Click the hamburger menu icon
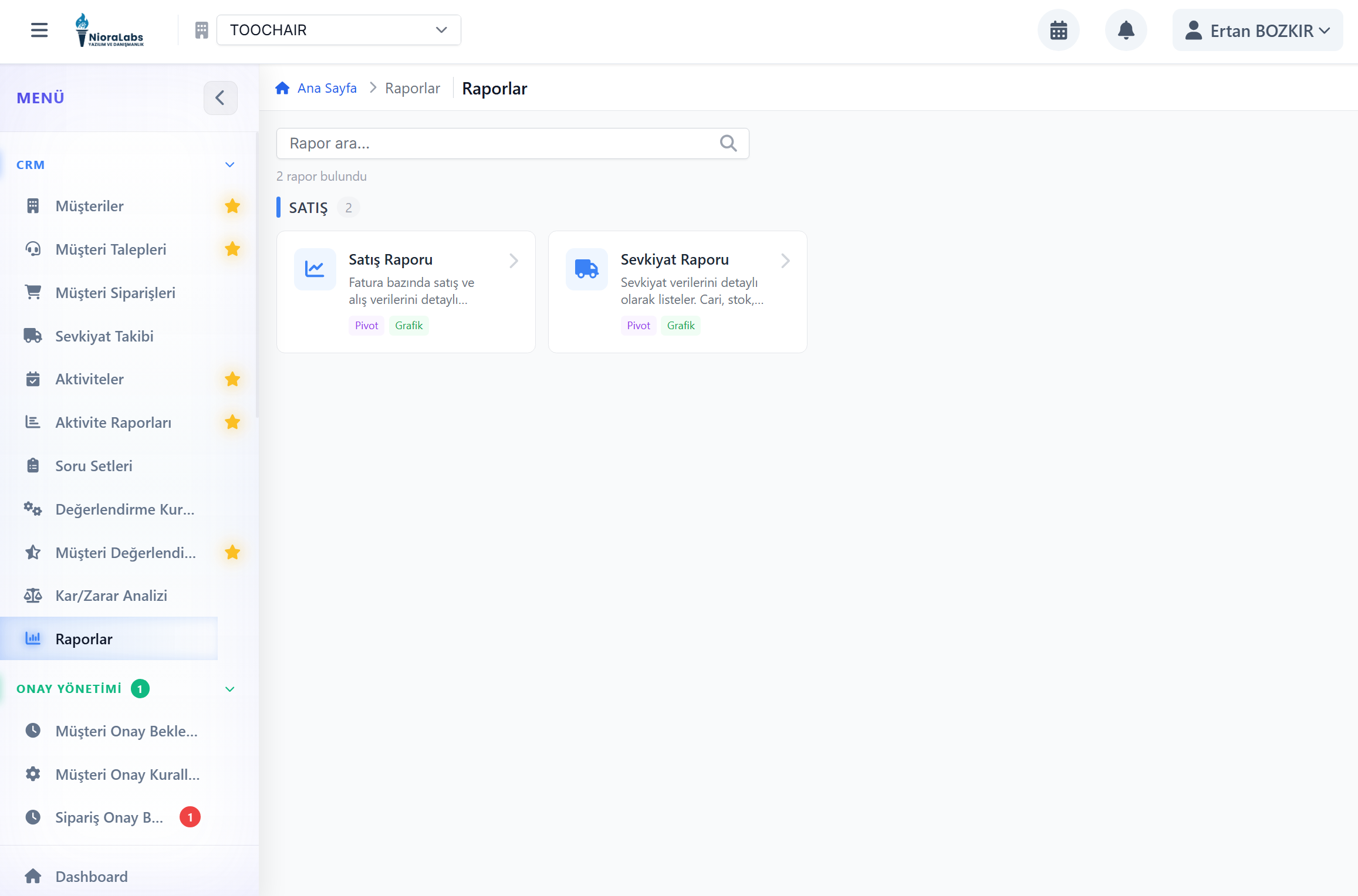The width and height of the screenshot is (1358, 896). pyautogui.click(x=39, y=30)
